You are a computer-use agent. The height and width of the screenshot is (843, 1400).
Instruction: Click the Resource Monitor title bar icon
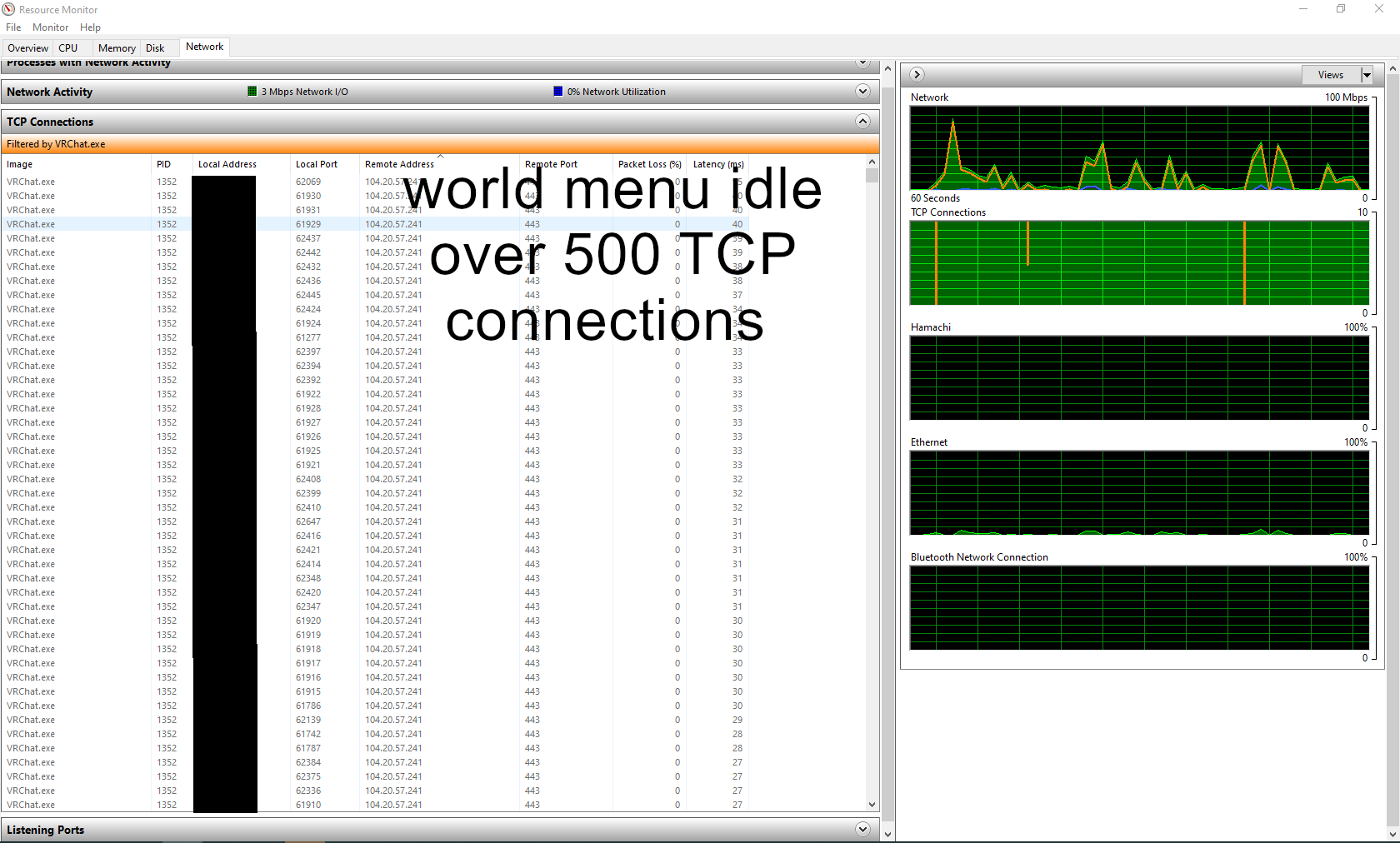tap(9, 9)
